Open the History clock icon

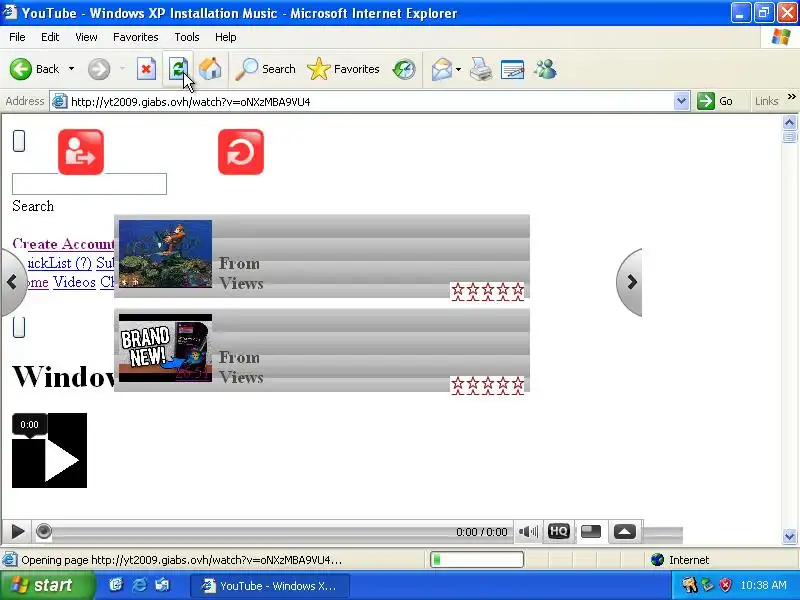pos(404,69)
